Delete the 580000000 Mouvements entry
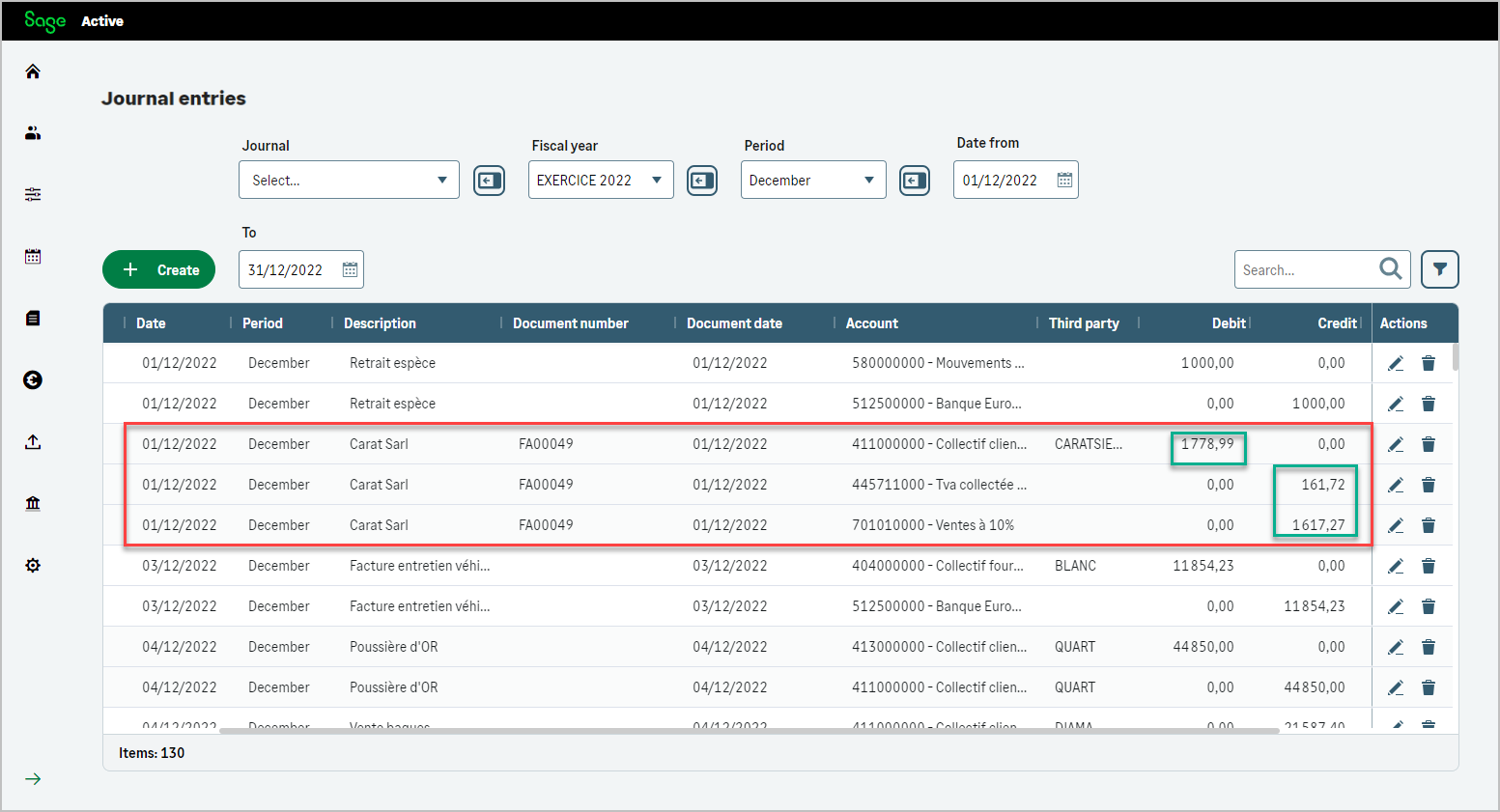This screenshot has height=812, width=1500. [x=1429, y=363]
